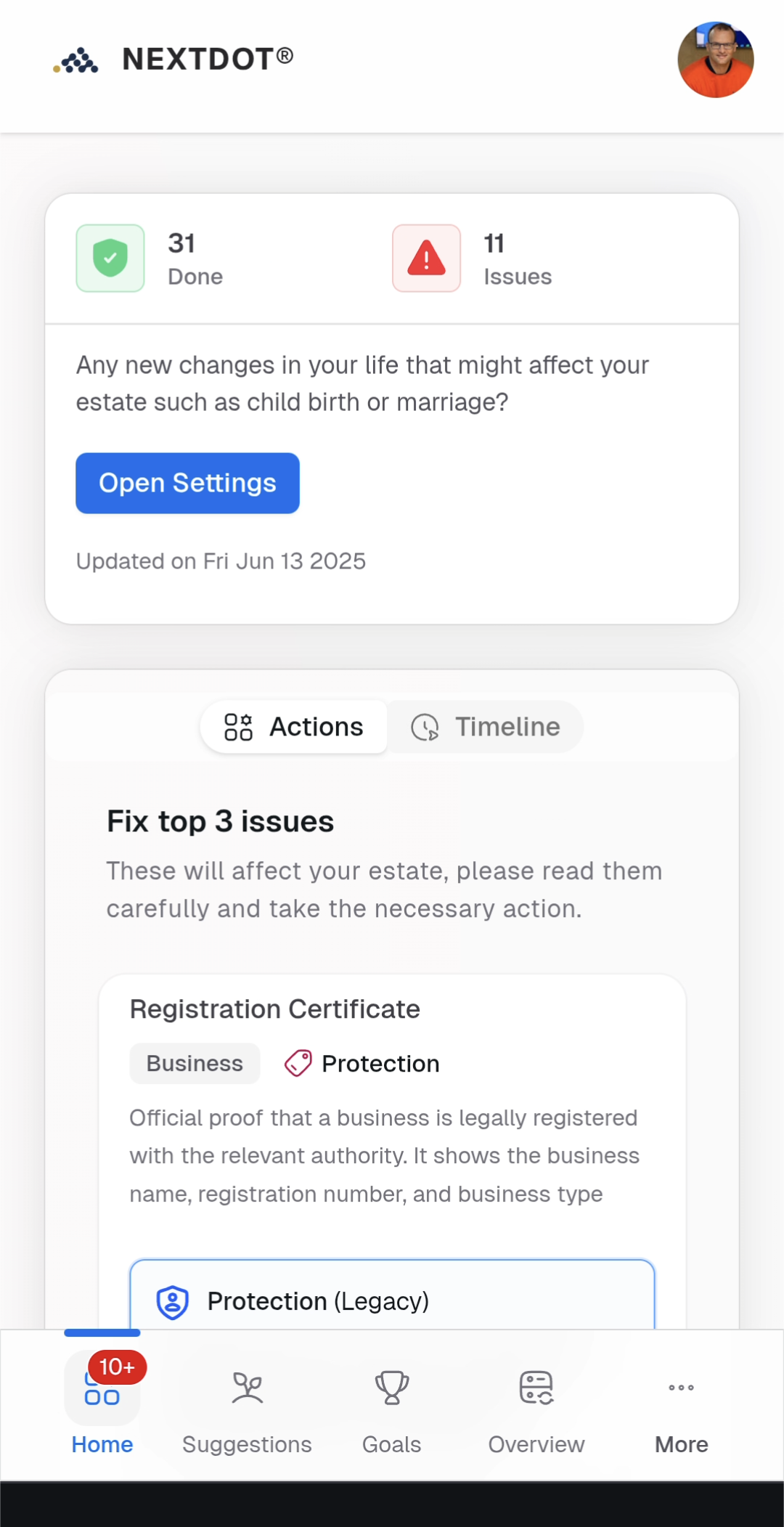Open the Registration Certificate issue title
Screen dimensions: 784x1527
coord(274,1009)
